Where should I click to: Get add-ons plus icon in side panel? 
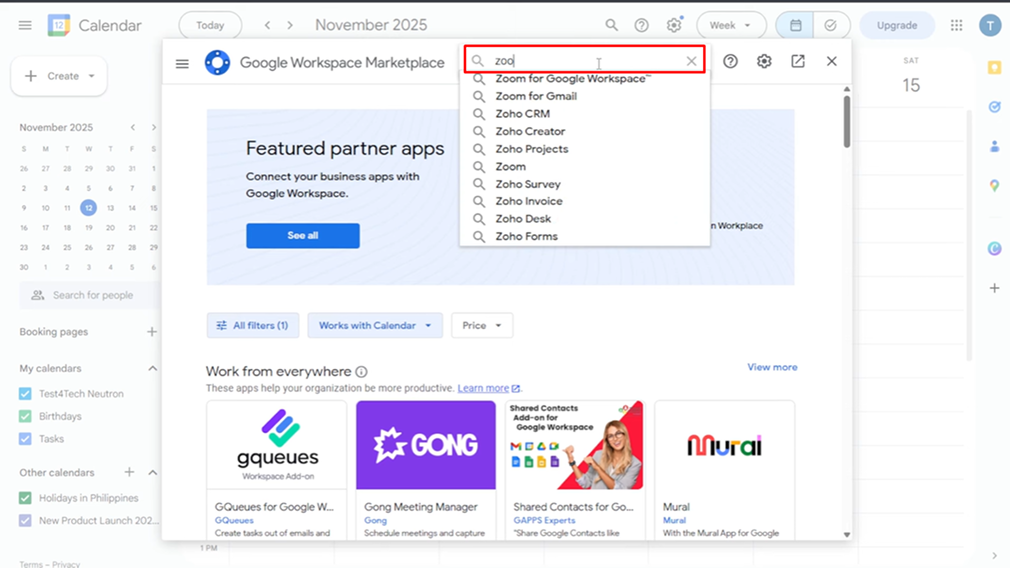click(995, 288)
